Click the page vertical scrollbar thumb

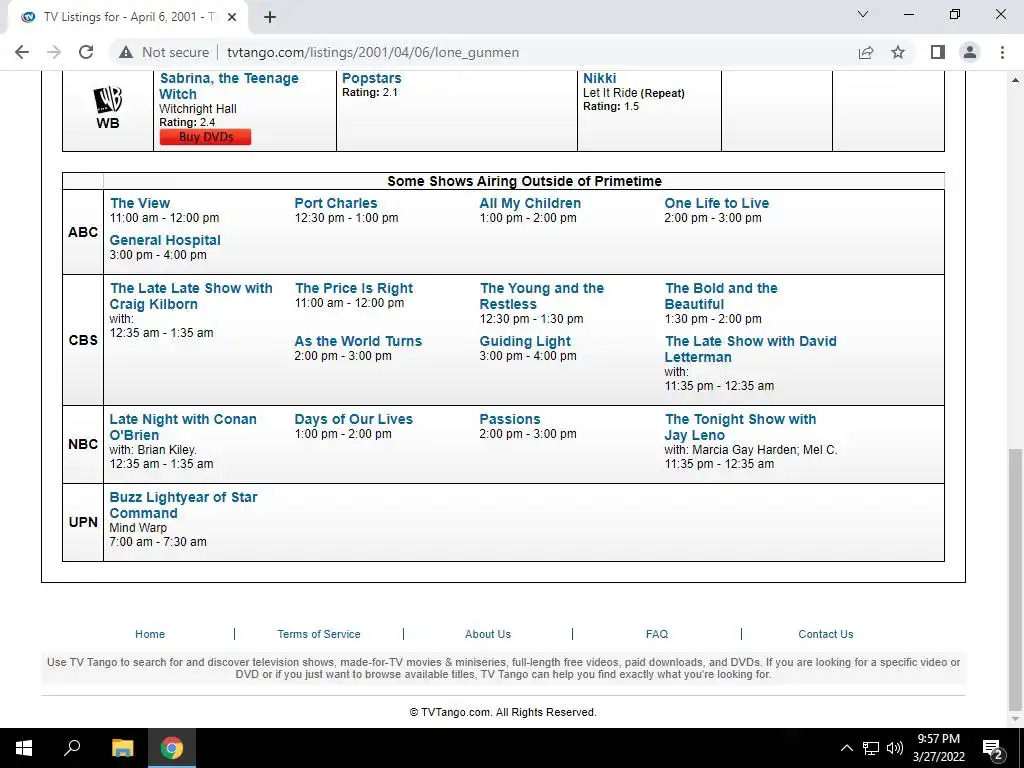[x=1015, y=578]
